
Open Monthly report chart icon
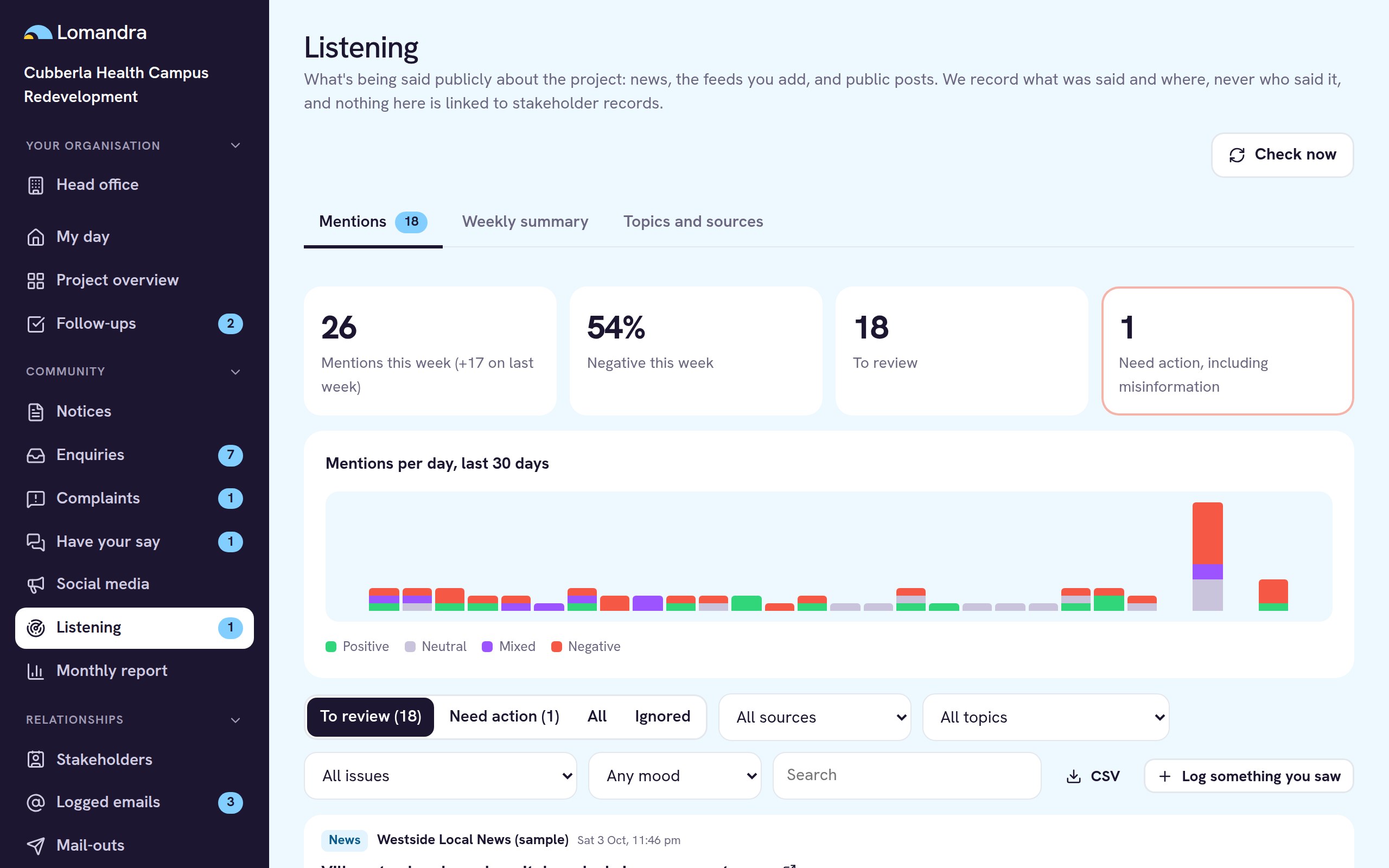36,672
